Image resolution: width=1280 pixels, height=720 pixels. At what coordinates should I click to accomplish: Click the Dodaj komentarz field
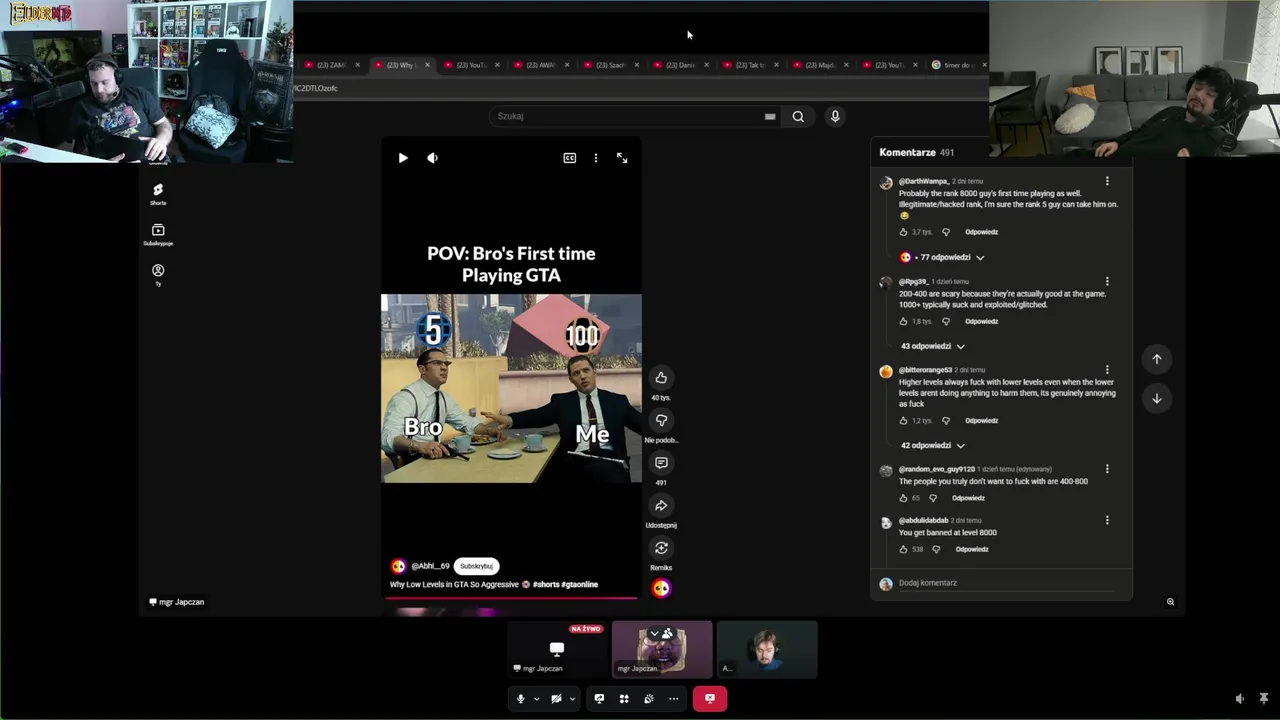[x=1005, y=583]
